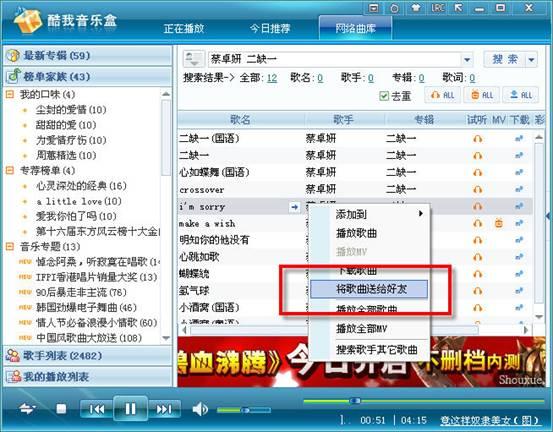Open the search type icon dropdown

194,59
